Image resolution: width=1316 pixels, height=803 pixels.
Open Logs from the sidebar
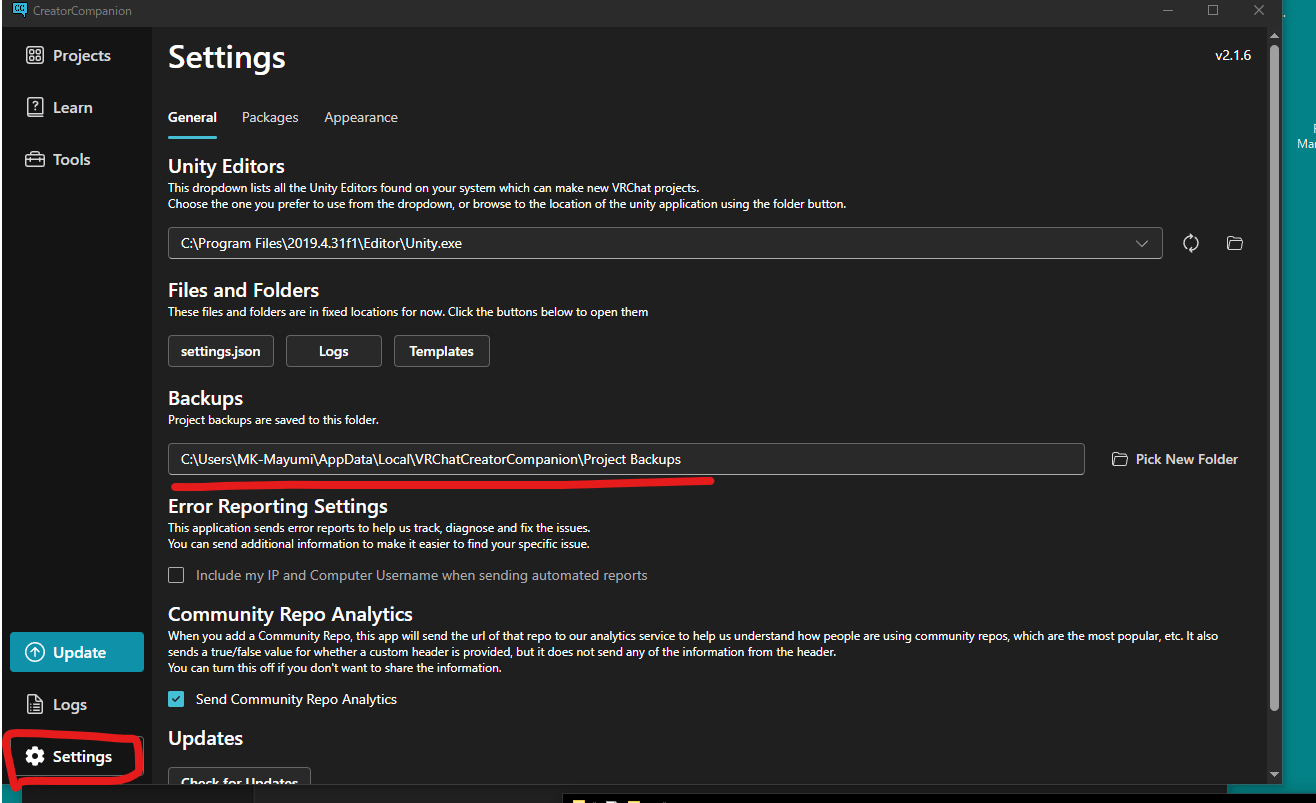57,705
